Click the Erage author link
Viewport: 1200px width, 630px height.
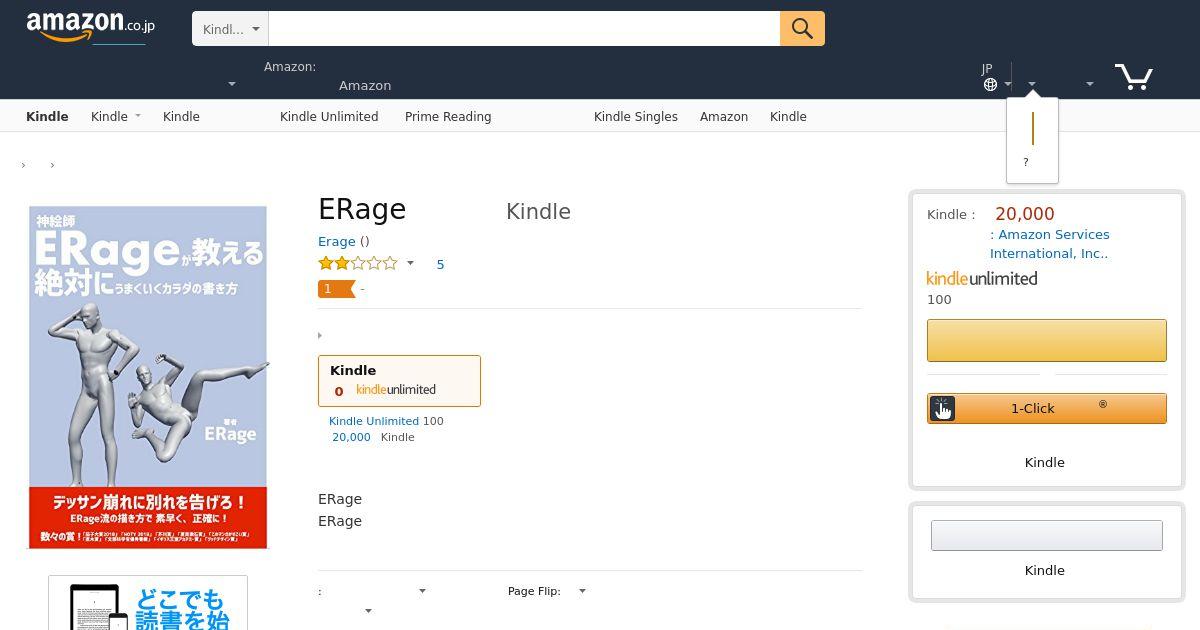[336, 241]
